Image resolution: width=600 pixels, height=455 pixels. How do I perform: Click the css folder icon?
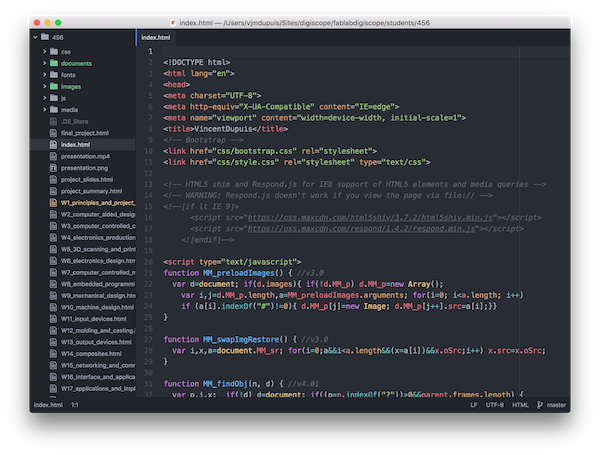(x=54, y=51)
